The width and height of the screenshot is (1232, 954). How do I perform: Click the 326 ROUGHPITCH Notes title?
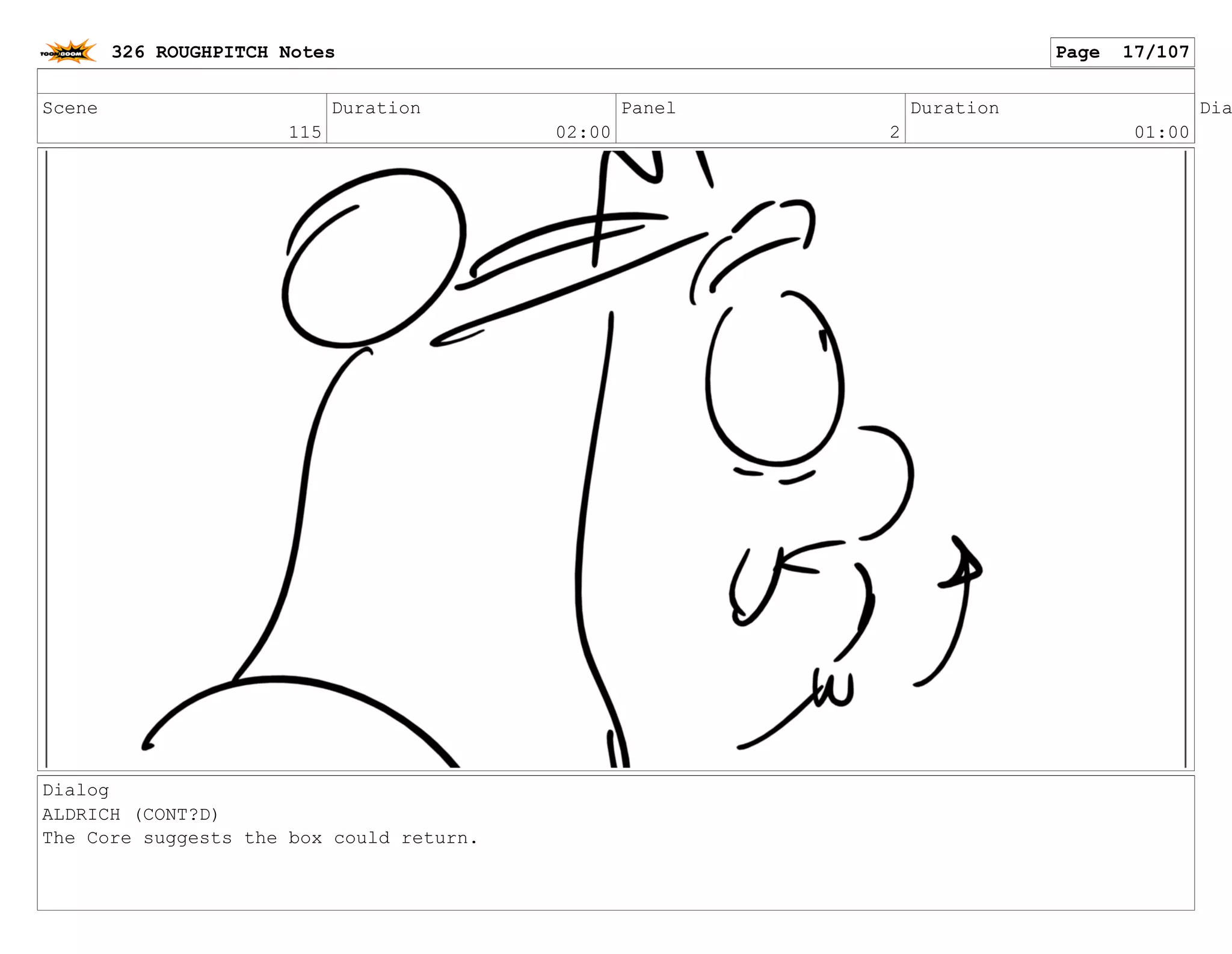pyautogui.click(x=223, y=52)
